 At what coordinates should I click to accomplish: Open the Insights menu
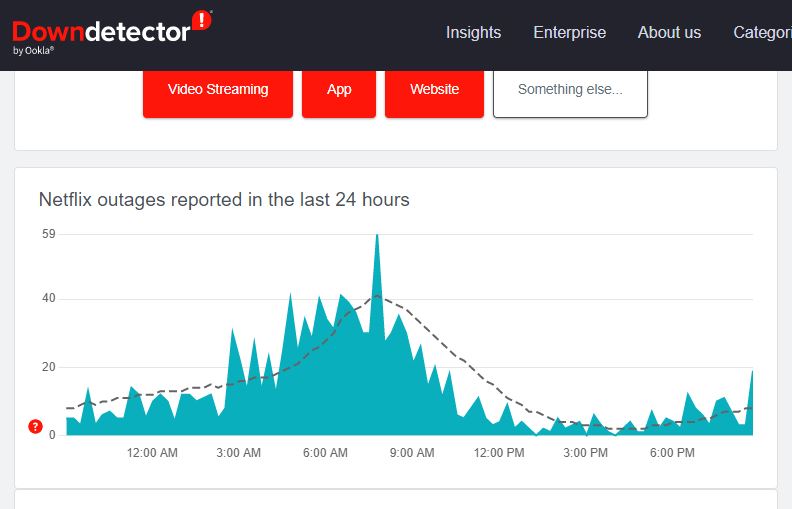tap(473, 32)
